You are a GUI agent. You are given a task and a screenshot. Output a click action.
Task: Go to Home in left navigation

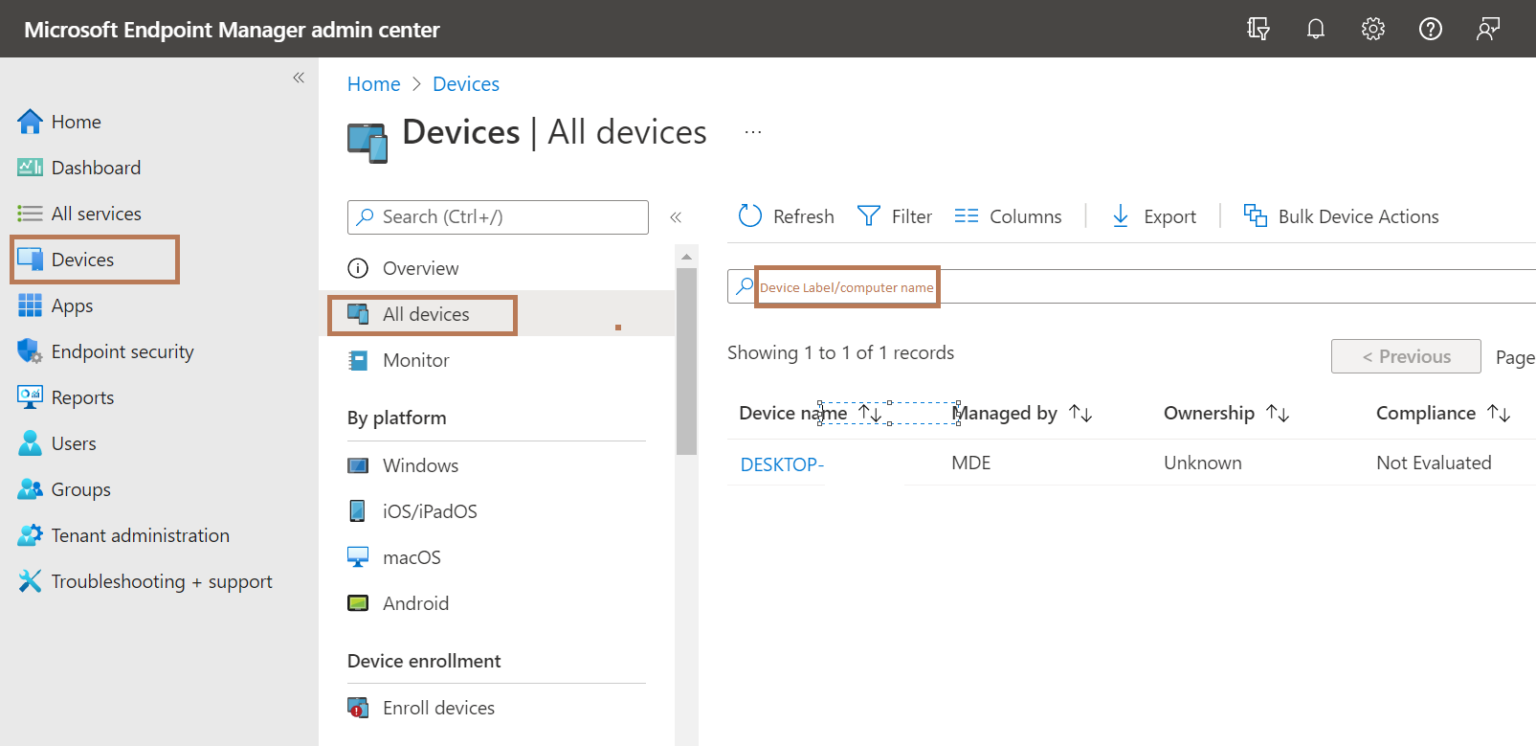[x=76, y=122]
